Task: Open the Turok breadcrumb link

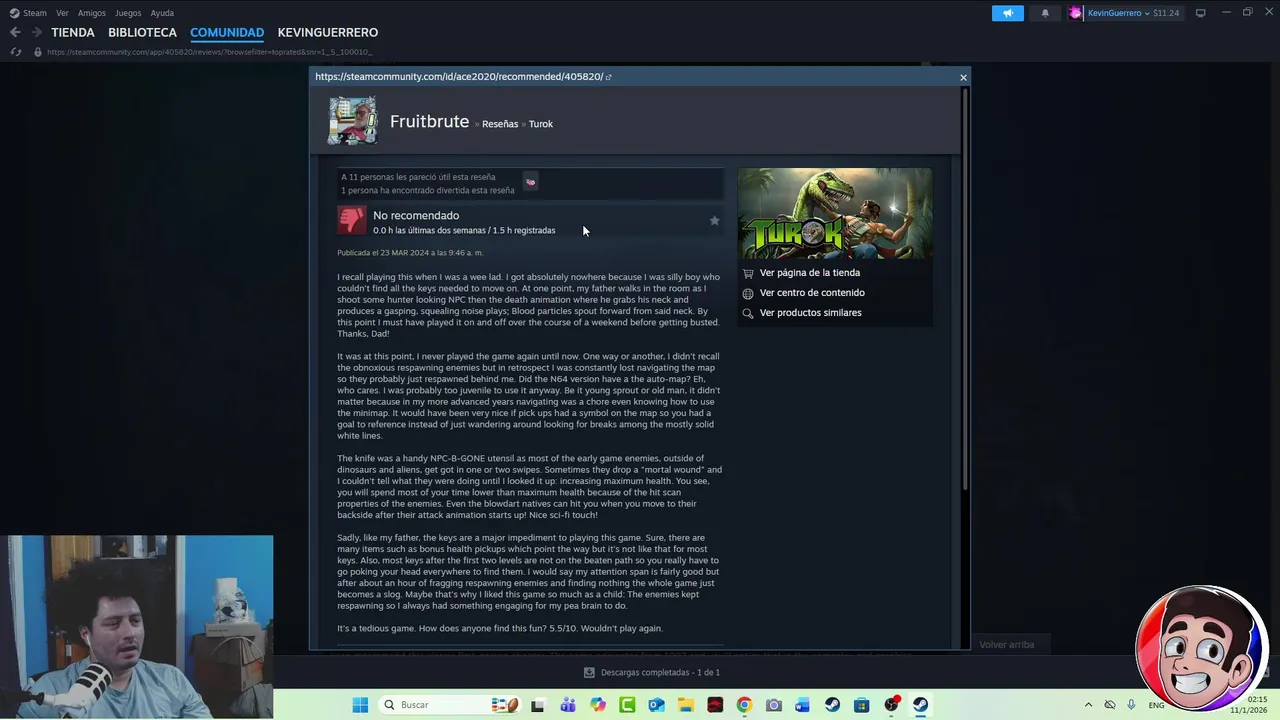Action: [x=540, y=124]
